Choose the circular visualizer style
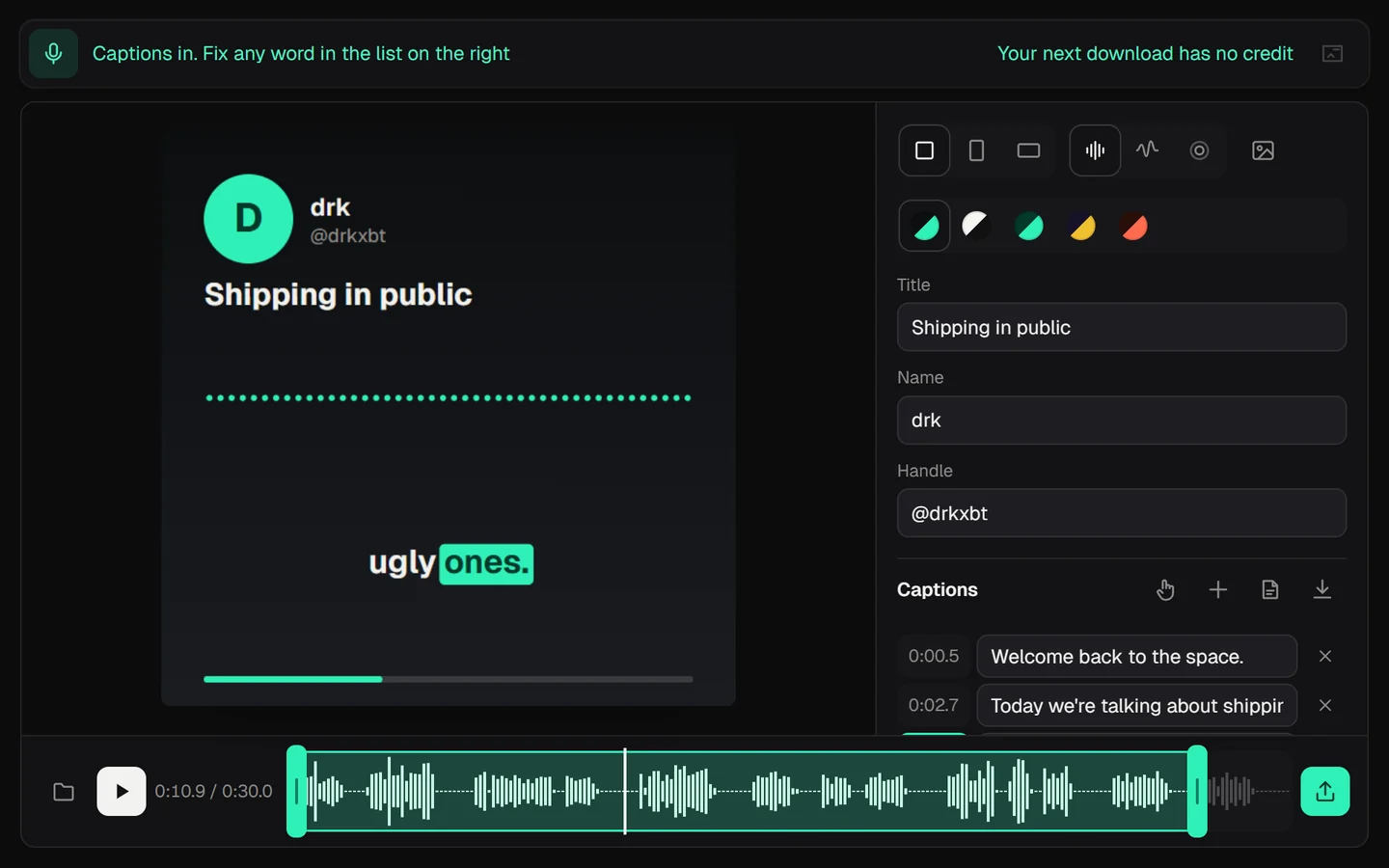 point(1199,150)
